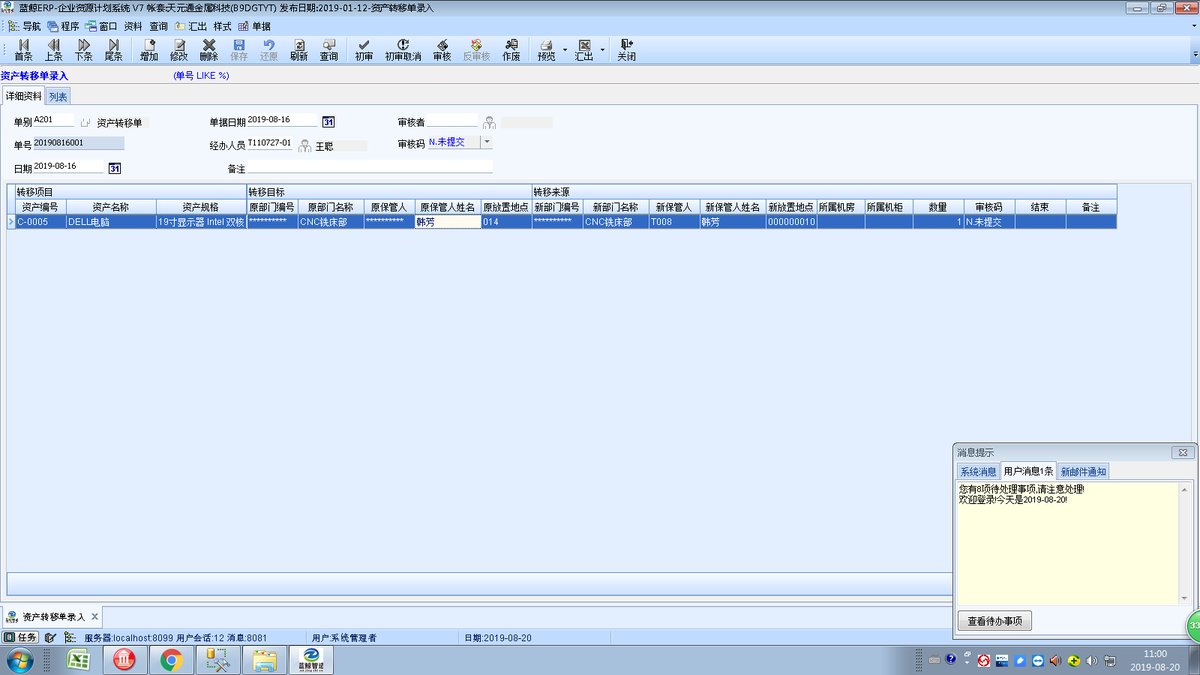Open lookup icon beside 经办人员 field
This screenshot has height=675, width=1200.
[x=304, y=145]
